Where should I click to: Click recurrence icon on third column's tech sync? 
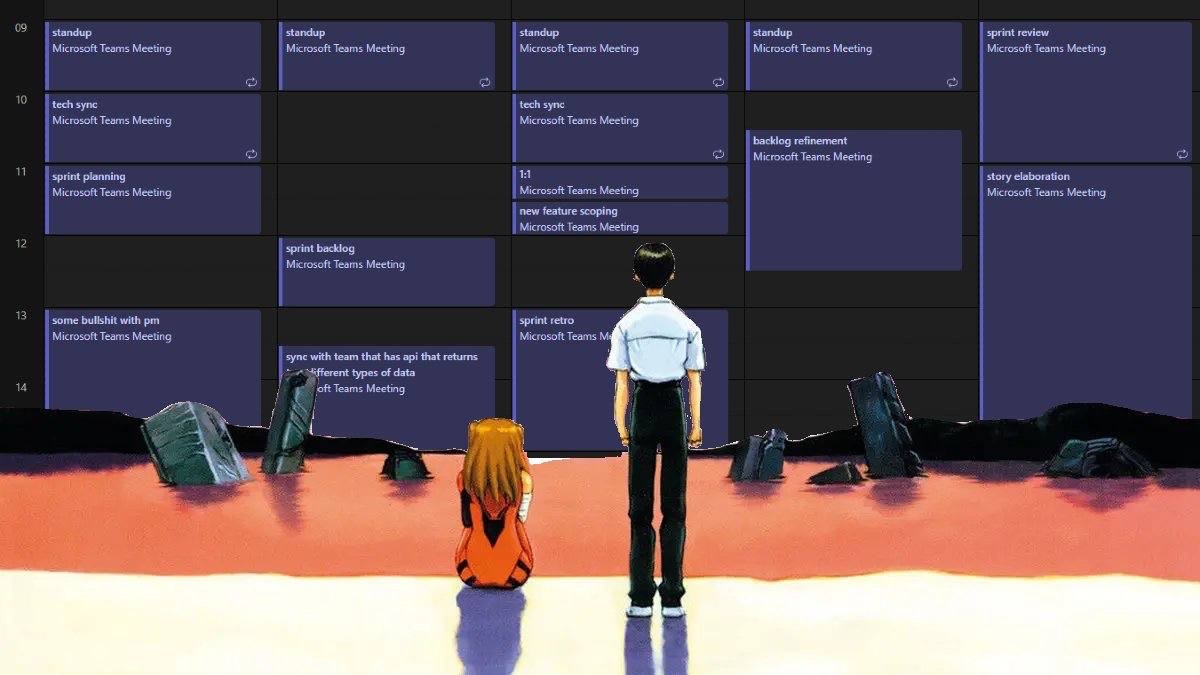click(x=718, y=154)
